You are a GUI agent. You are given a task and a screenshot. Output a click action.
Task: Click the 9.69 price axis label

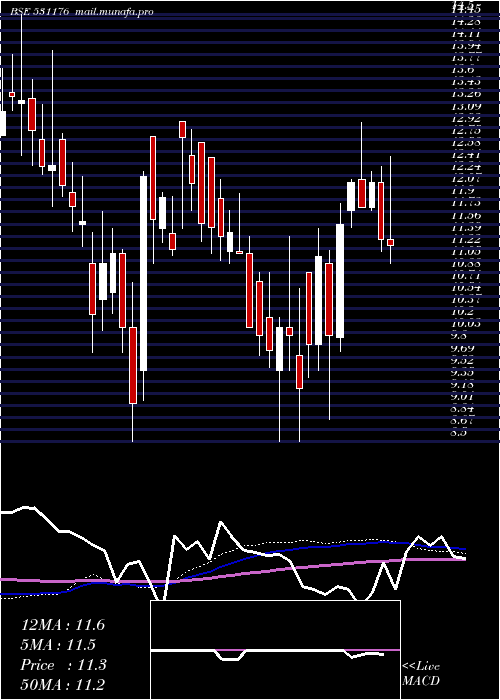(463, 349)
